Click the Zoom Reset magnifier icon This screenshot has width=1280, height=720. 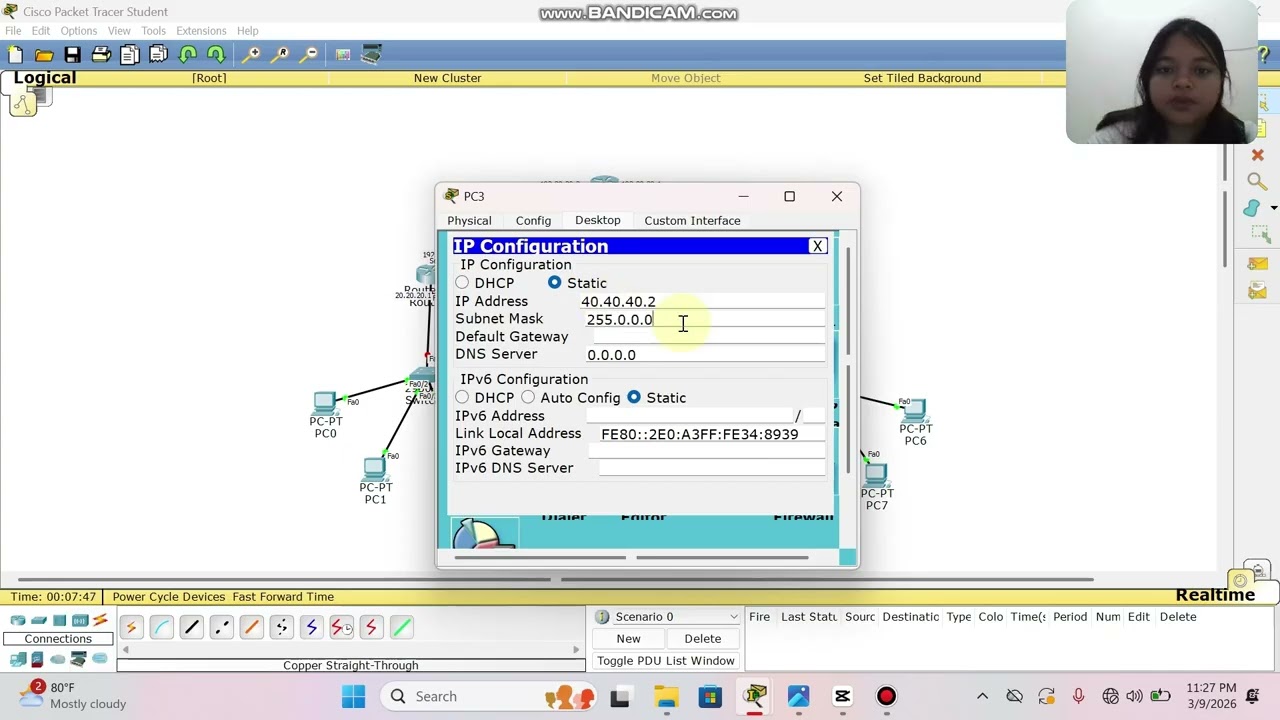281,54
